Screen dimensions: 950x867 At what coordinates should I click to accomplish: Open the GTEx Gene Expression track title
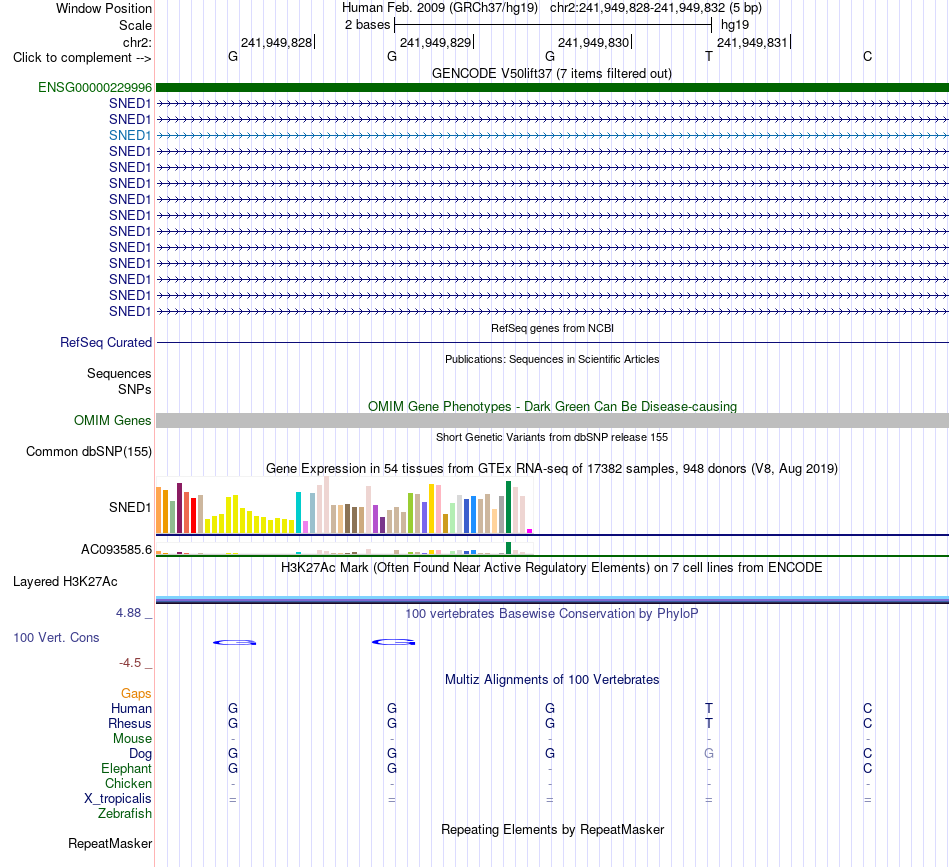[552, 468]
